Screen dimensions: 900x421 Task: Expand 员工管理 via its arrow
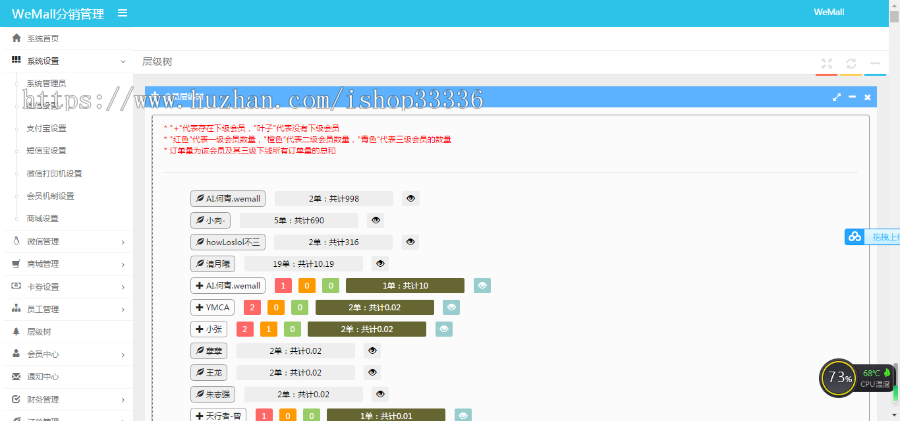pos(123,310)
